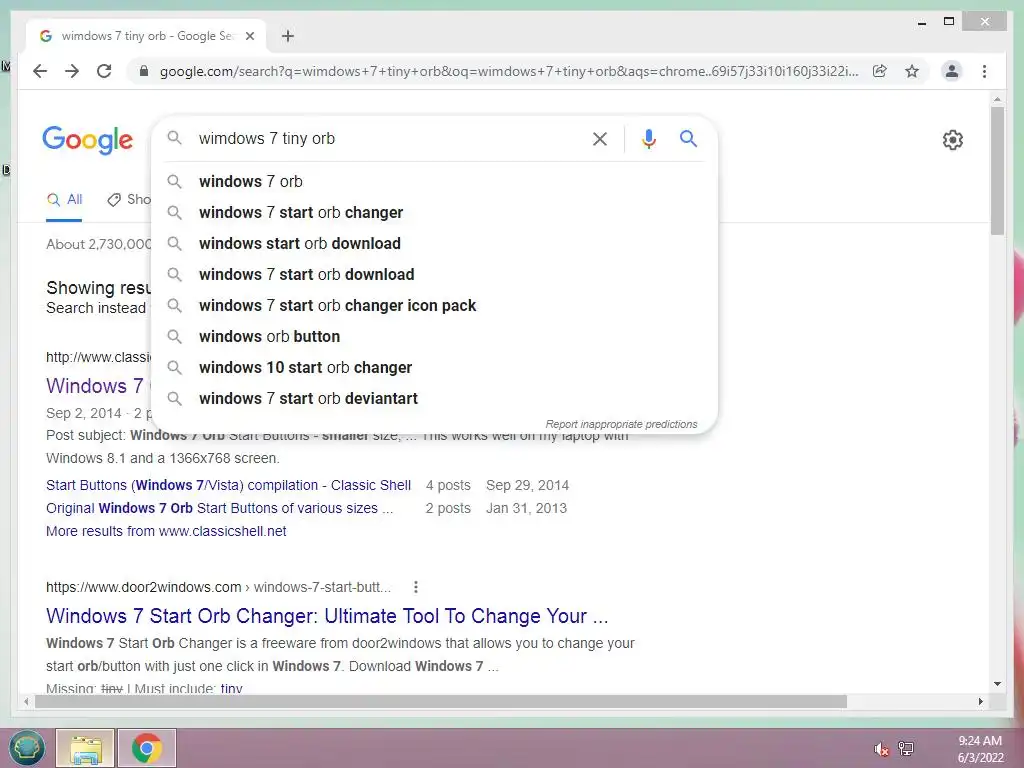Open Google quick settings gear
Screen dimensions: 1024x768
coord(953,140)
